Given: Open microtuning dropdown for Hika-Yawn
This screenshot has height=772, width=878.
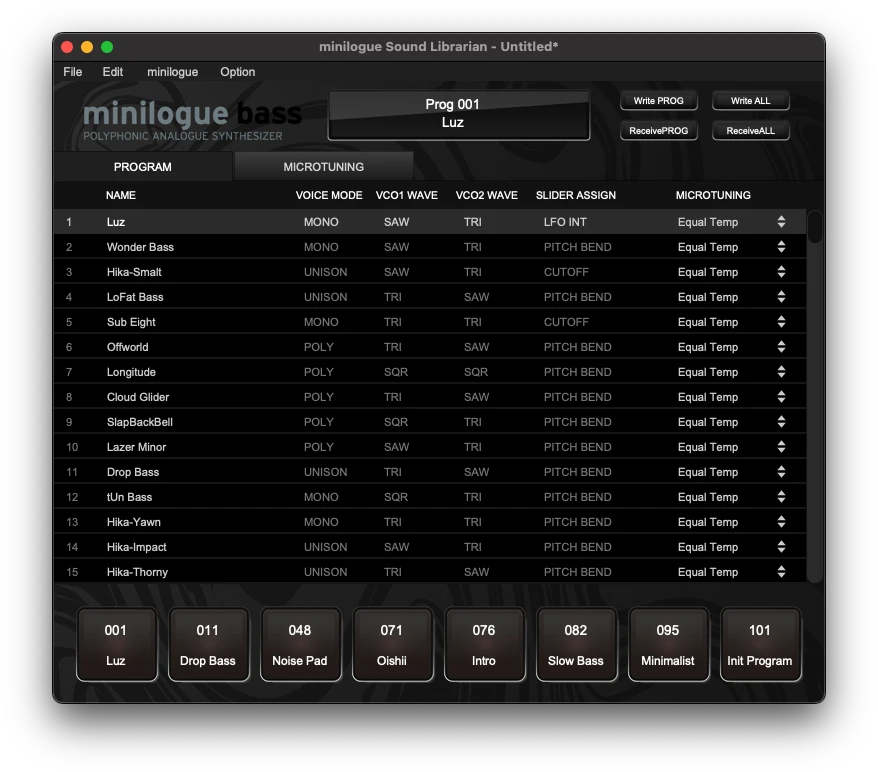Looking at the screenshot, I should click(x=781, y=522).
